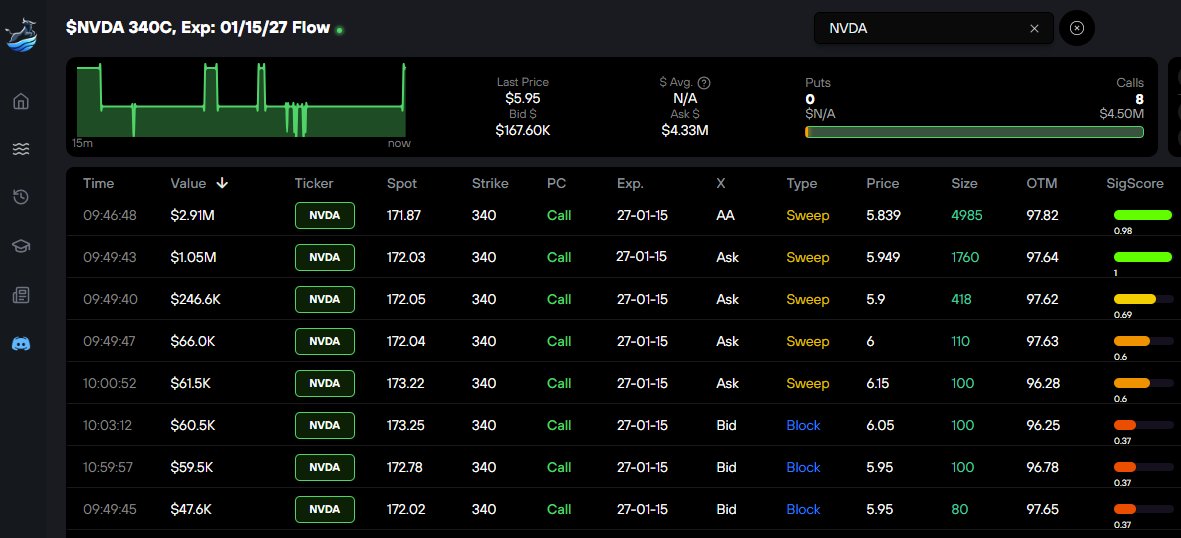
Task: Click the $4.50M Calls total
Action: pyautogui.click(x=1121, y=114)
